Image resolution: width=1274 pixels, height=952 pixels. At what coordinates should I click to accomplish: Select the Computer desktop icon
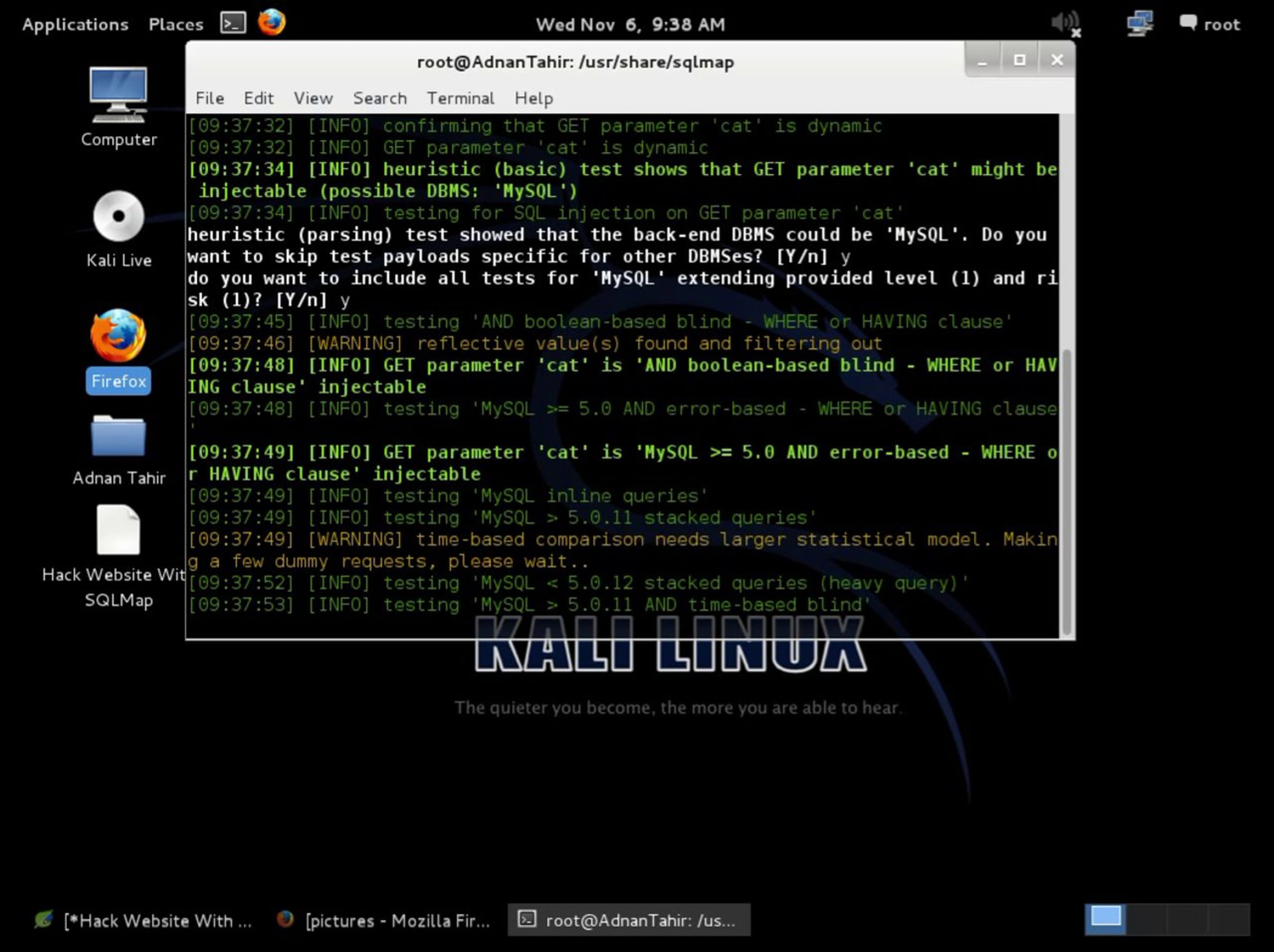point(119,107)
